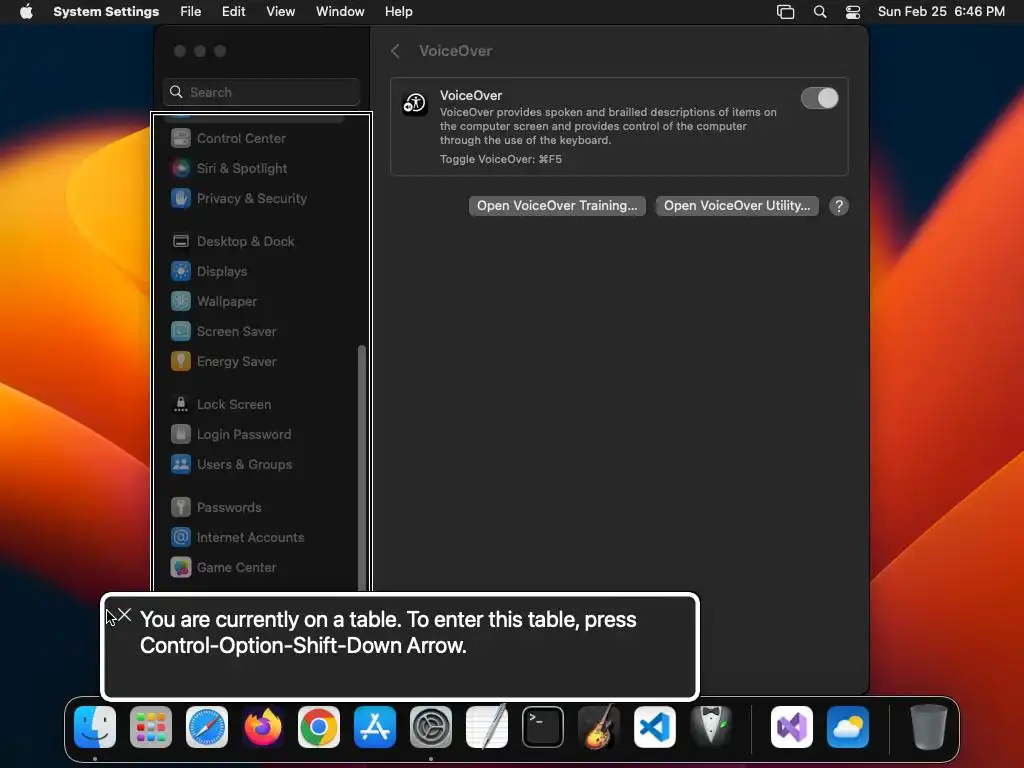Viewport: 1024px width, 768px height.
Task: Select Passwords key icon in sidebar
Action: 181,508
